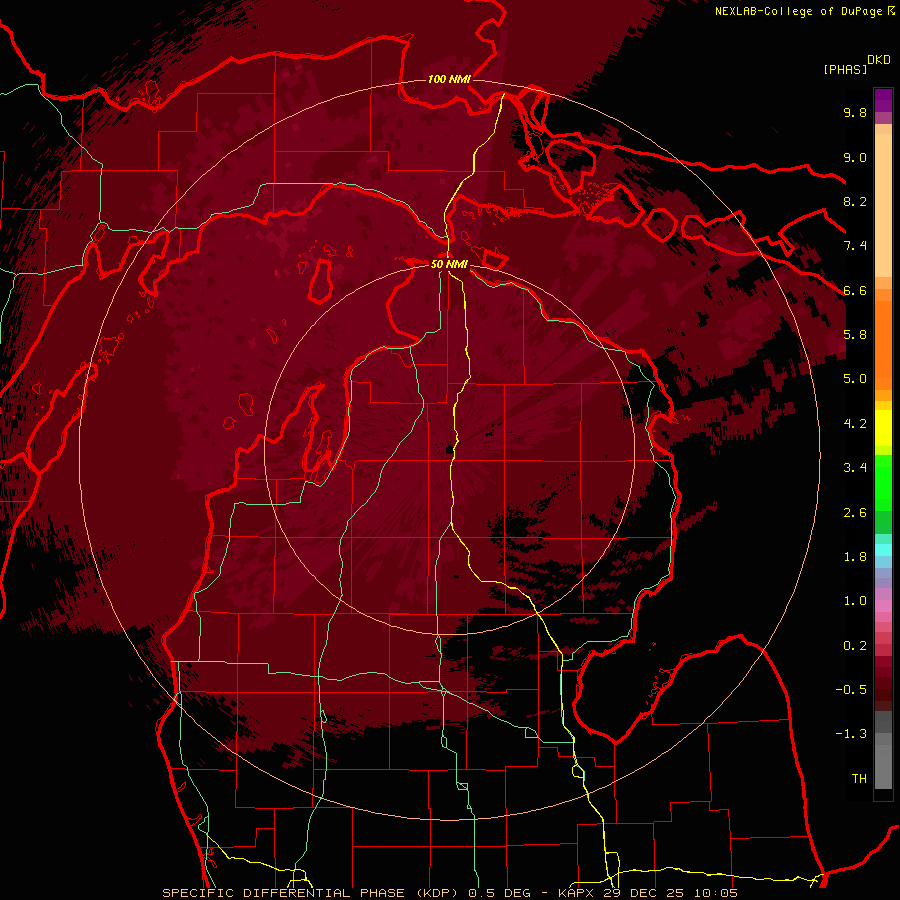Click the 1.0 legend value
Viewport: 900px width, 900px height.
click(x=855, y=602)
